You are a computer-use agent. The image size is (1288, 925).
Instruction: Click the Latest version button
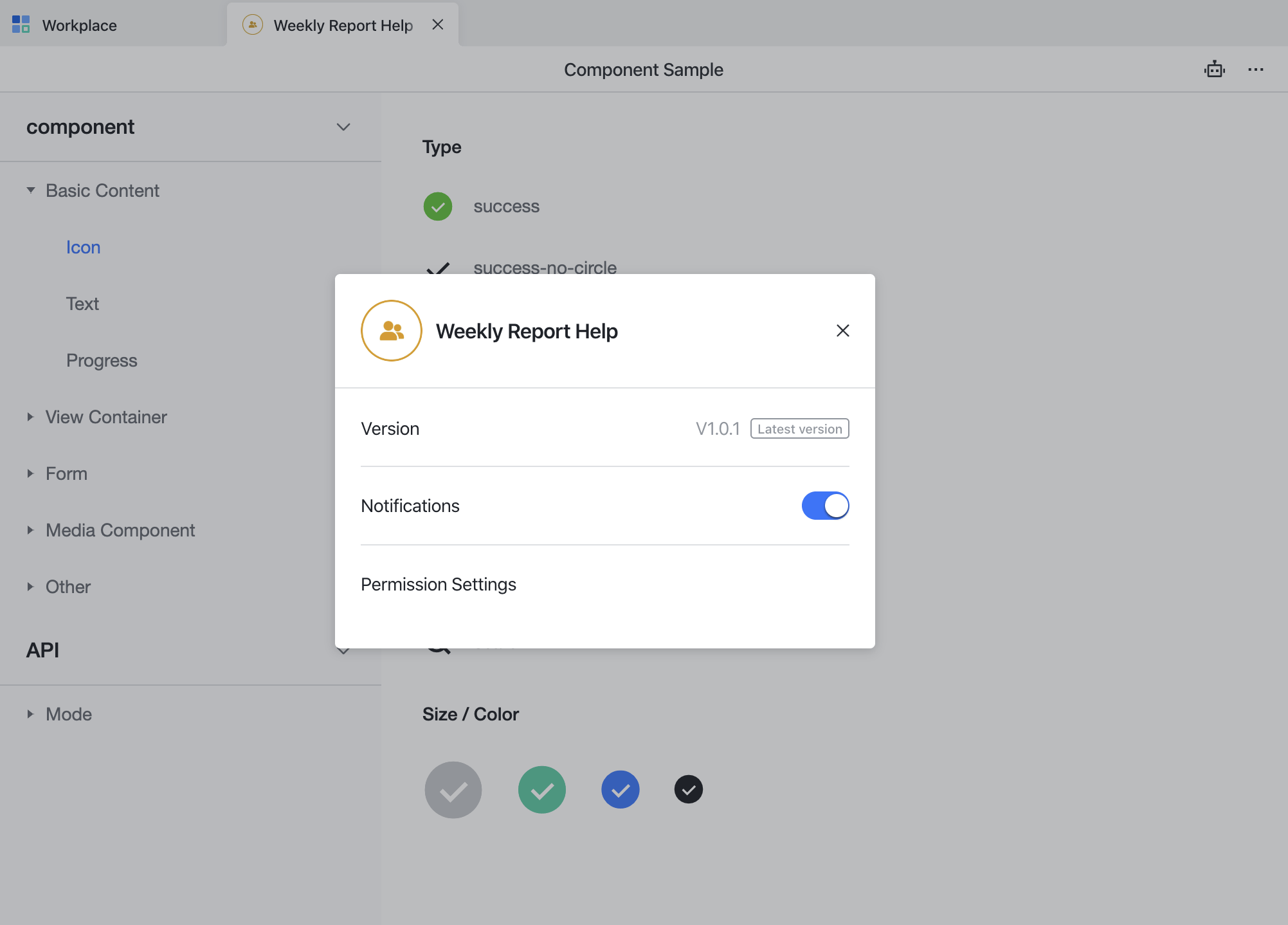pyautogui.click(x=799, y=428)
